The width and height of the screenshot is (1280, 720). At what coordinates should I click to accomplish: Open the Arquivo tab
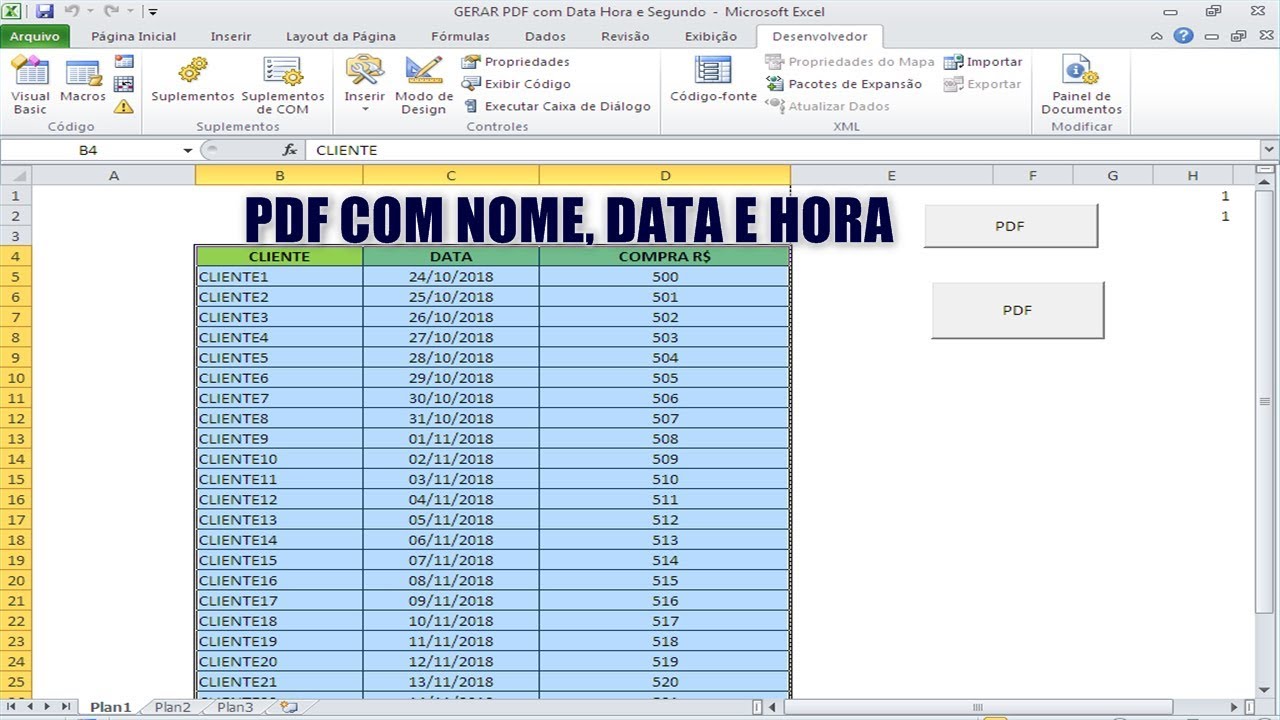pos(35,36)
